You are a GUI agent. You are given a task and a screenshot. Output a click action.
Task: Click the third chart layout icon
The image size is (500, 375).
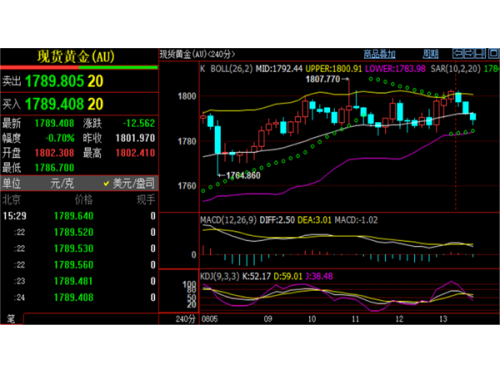480,53
